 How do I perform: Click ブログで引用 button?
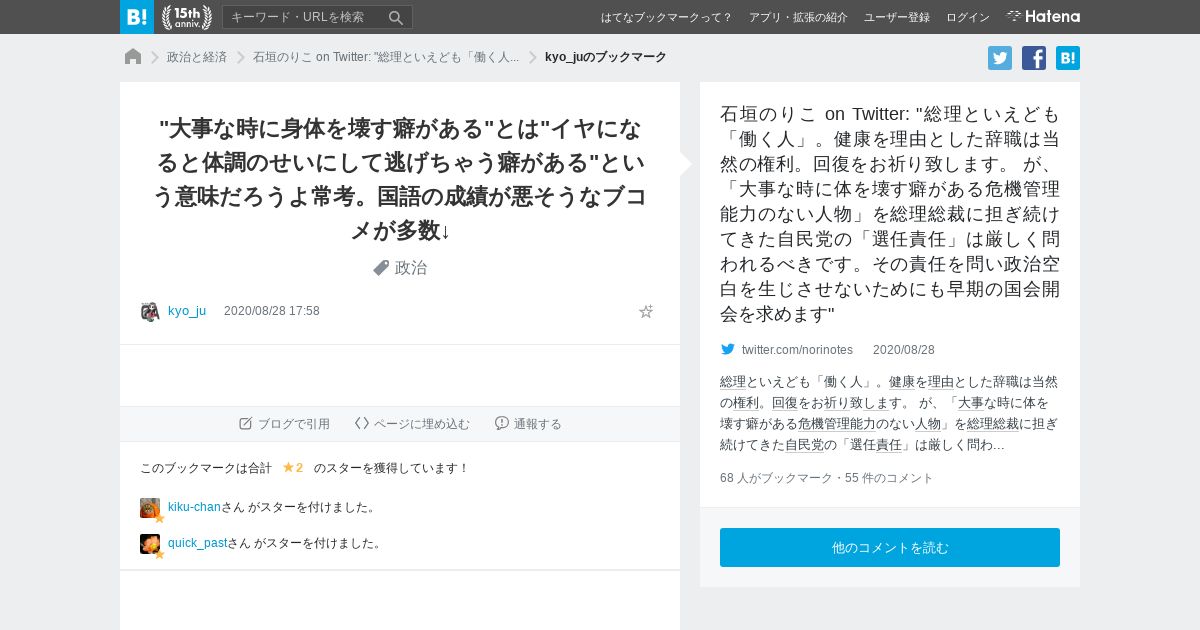click(285, 424)
